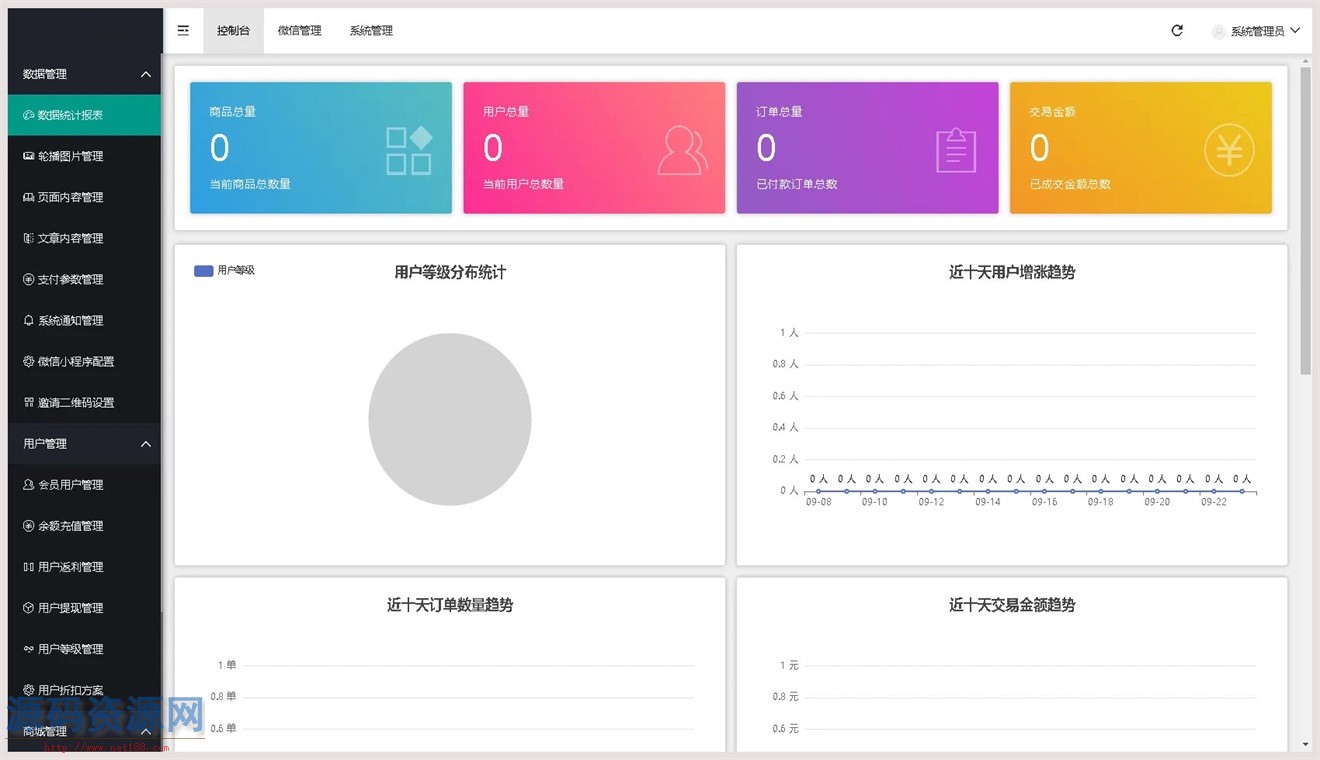Select the 控制台 tab
Viewport: 1320px width, 760px height.
233,31
